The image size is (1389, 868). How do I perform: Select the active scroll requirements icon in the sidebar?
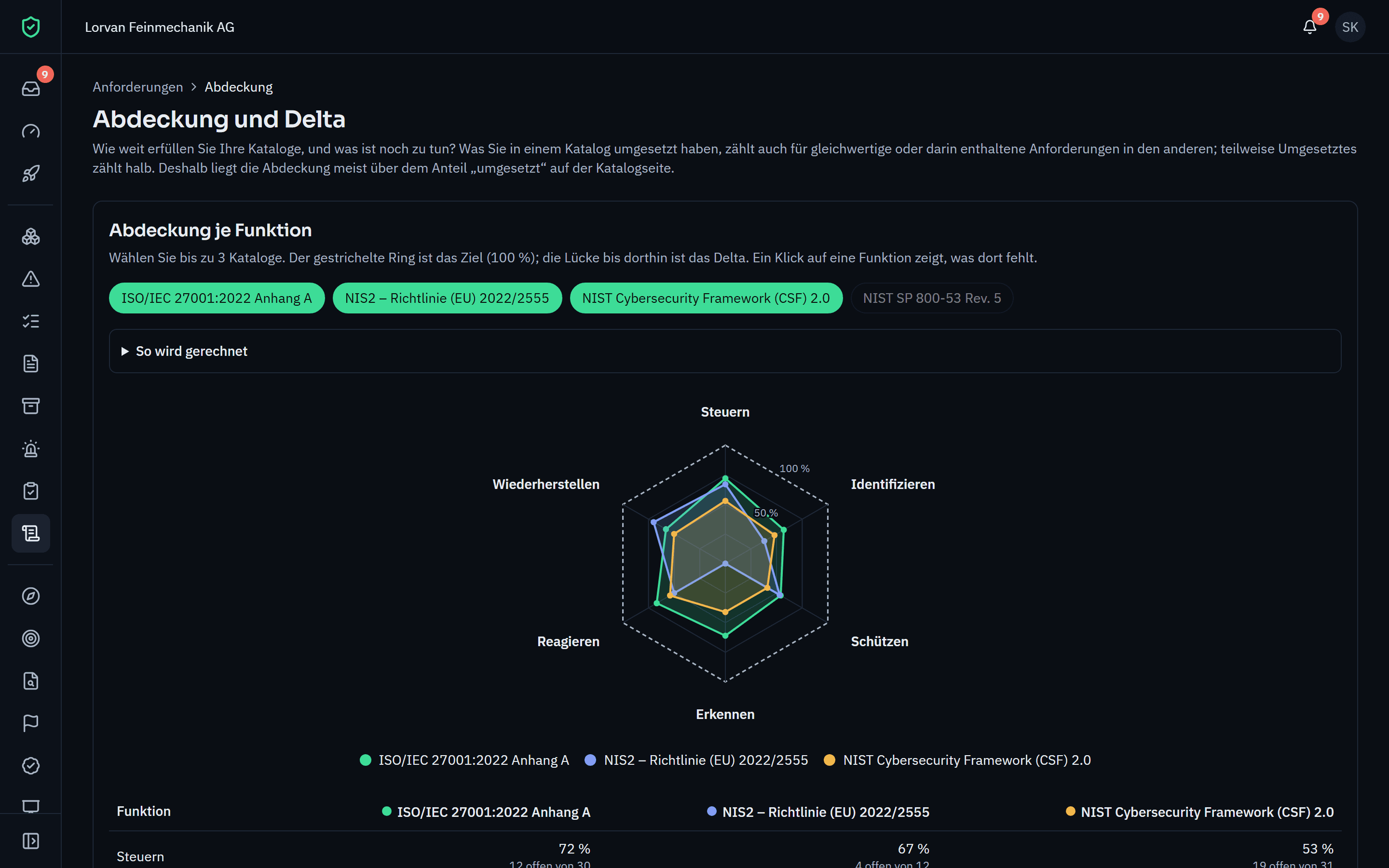[x=30, y=533]
